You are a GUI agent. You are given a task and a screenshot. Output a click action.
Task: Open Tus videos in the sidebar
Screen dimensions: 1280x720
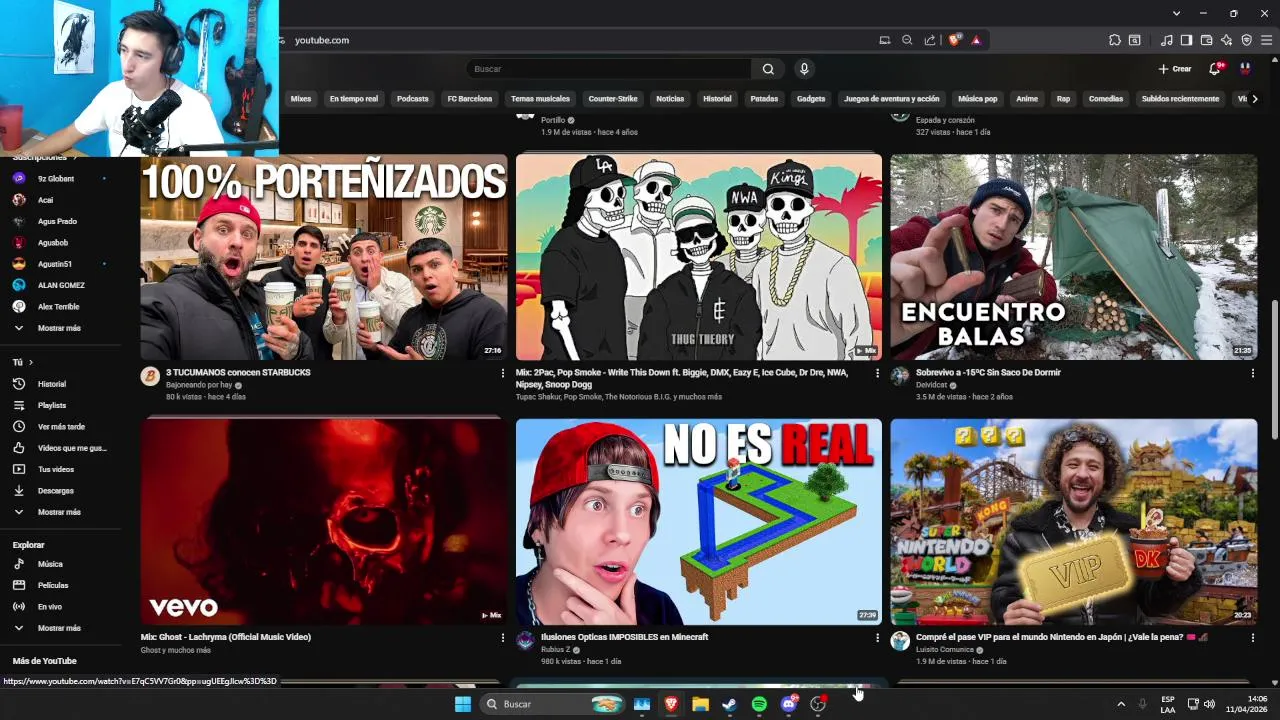pyautogui.click(x=60, y=469)
